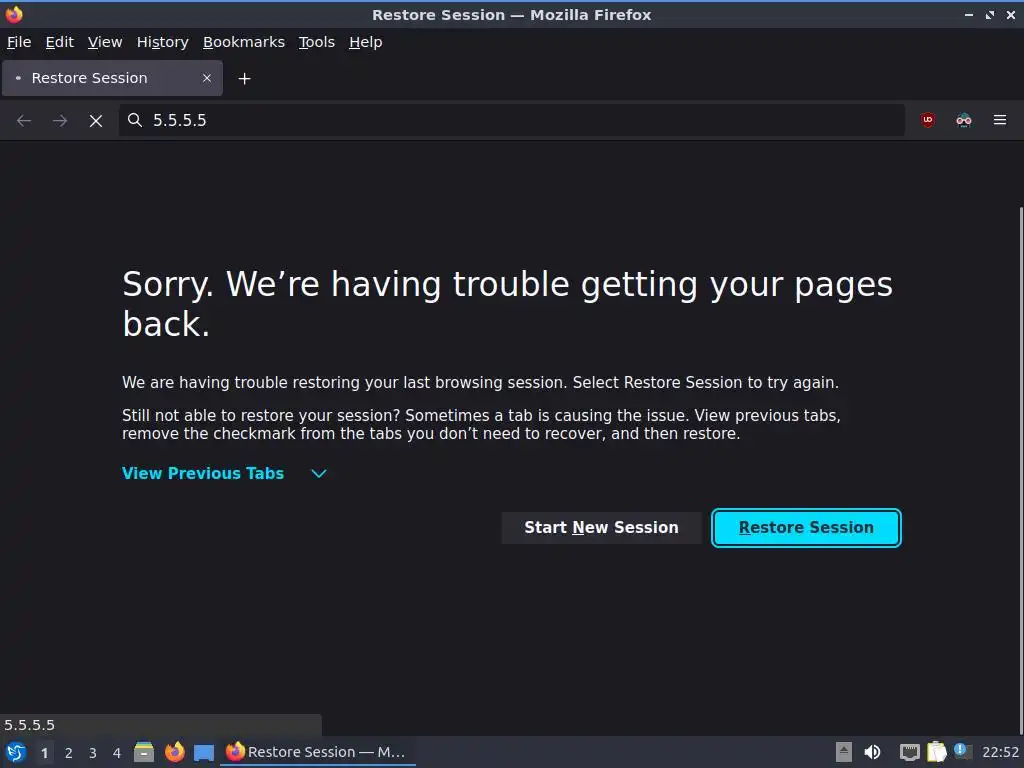Maximize the Firefox window
The height and width of the screenshot is (768, 1024).
pos(990,15)
